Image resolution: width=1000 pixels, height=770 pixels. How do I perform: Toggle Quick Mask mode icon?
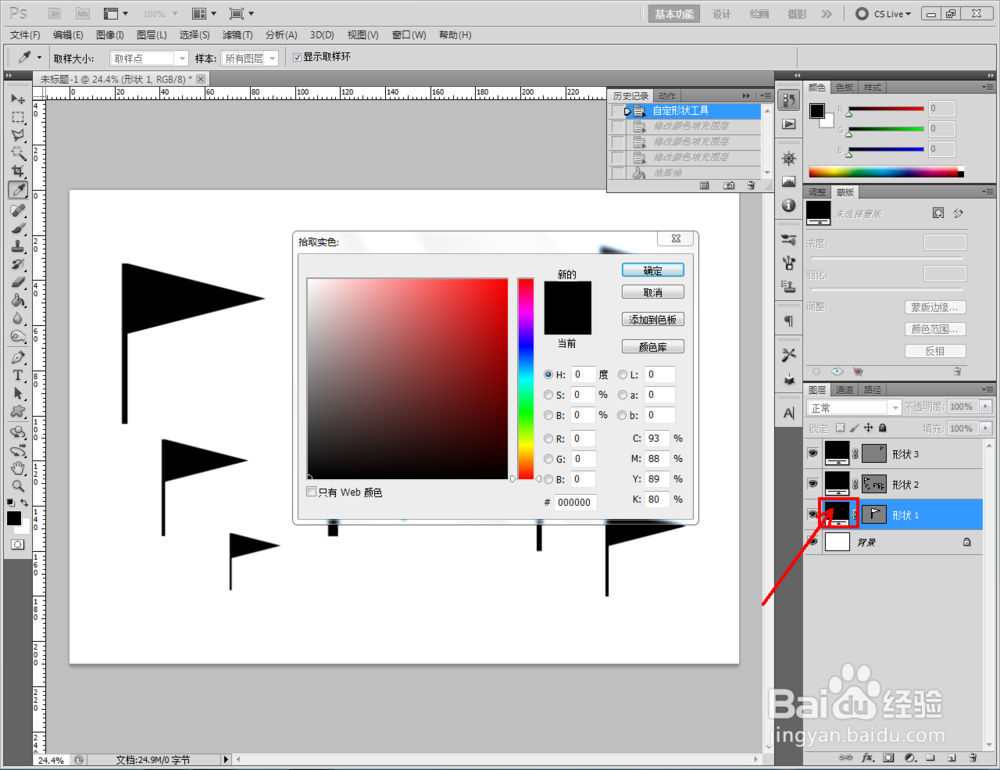point(18,544)
